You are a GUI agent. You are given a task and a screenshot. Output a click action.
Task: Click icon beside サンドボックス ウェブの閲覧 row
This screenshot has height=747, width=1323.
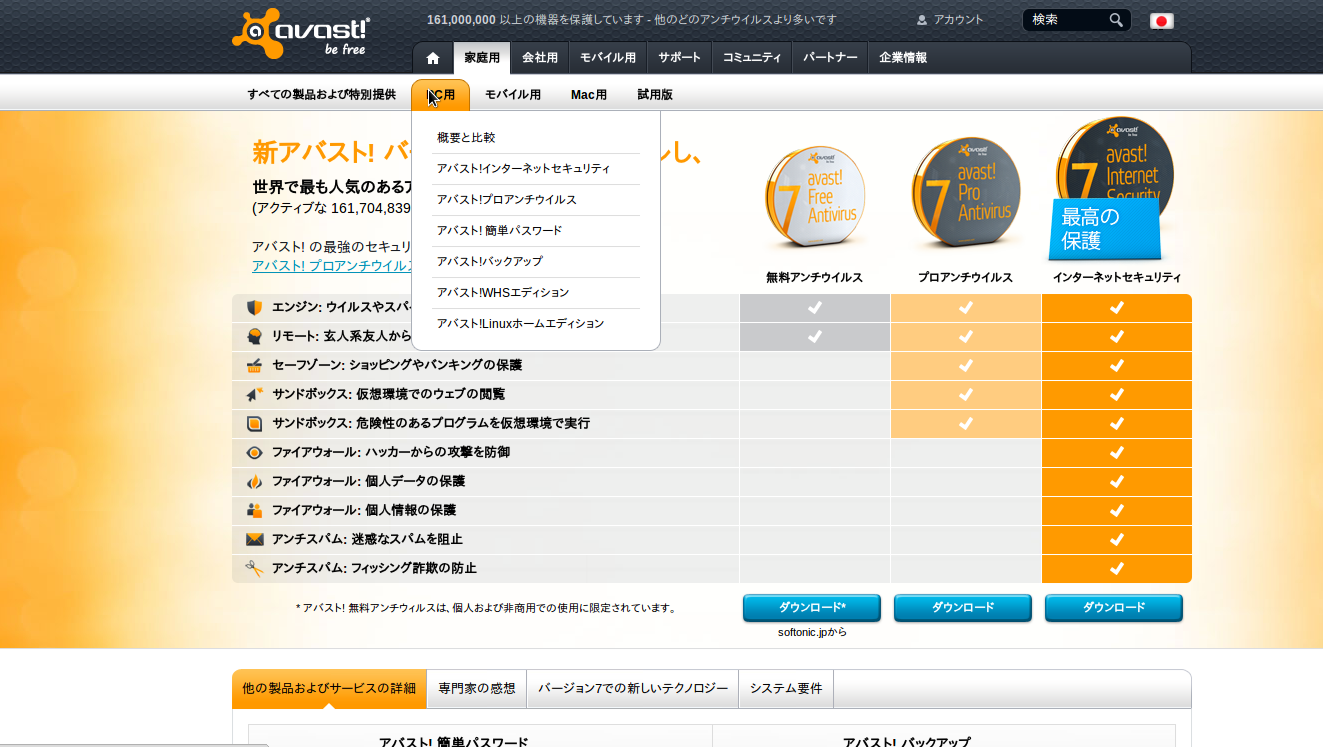coord(254,394)
